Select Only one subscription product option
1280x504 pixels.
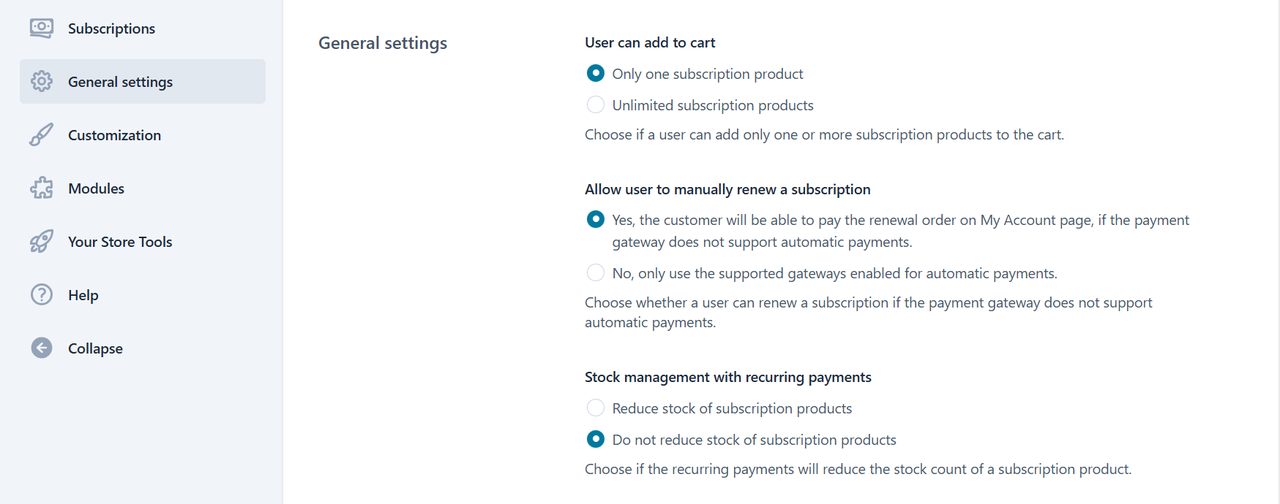tap(596, 74)
